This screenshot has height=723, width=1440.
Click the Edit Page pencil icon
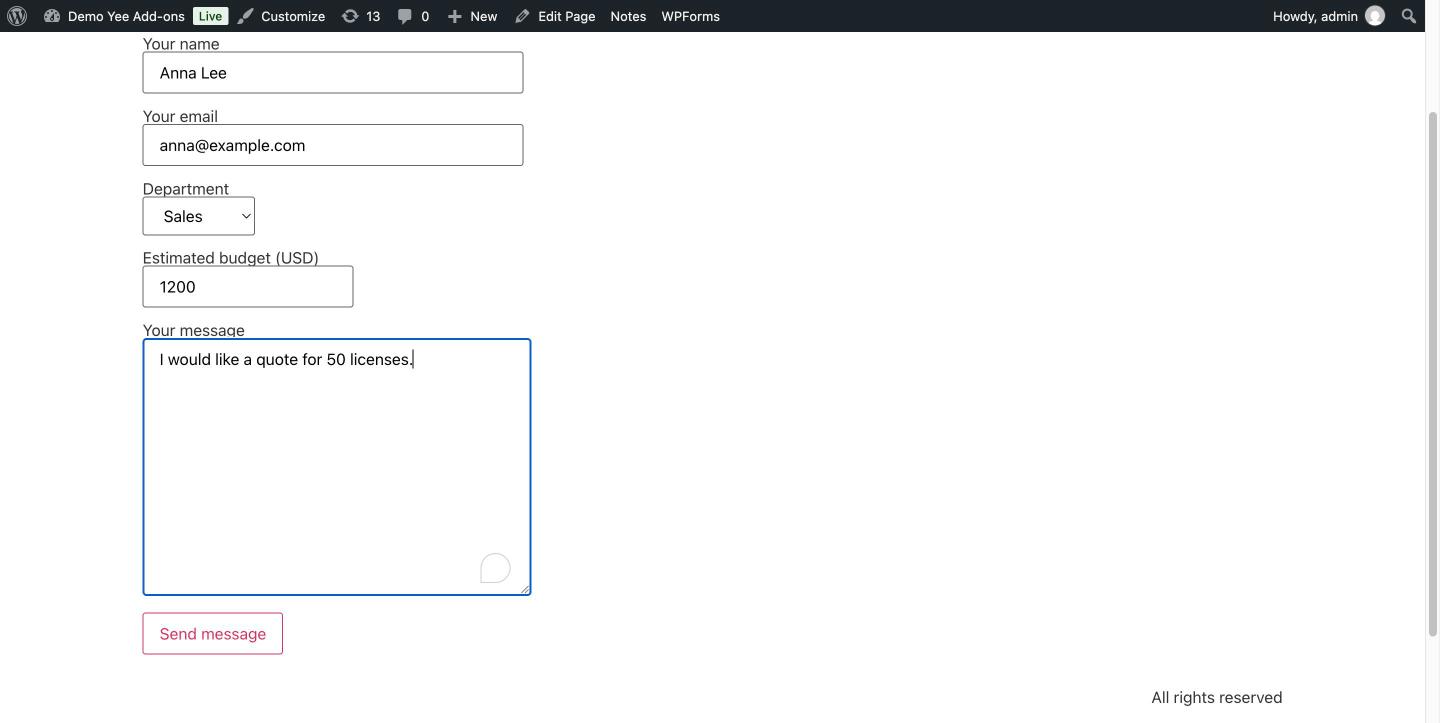(x=522, y=16)
